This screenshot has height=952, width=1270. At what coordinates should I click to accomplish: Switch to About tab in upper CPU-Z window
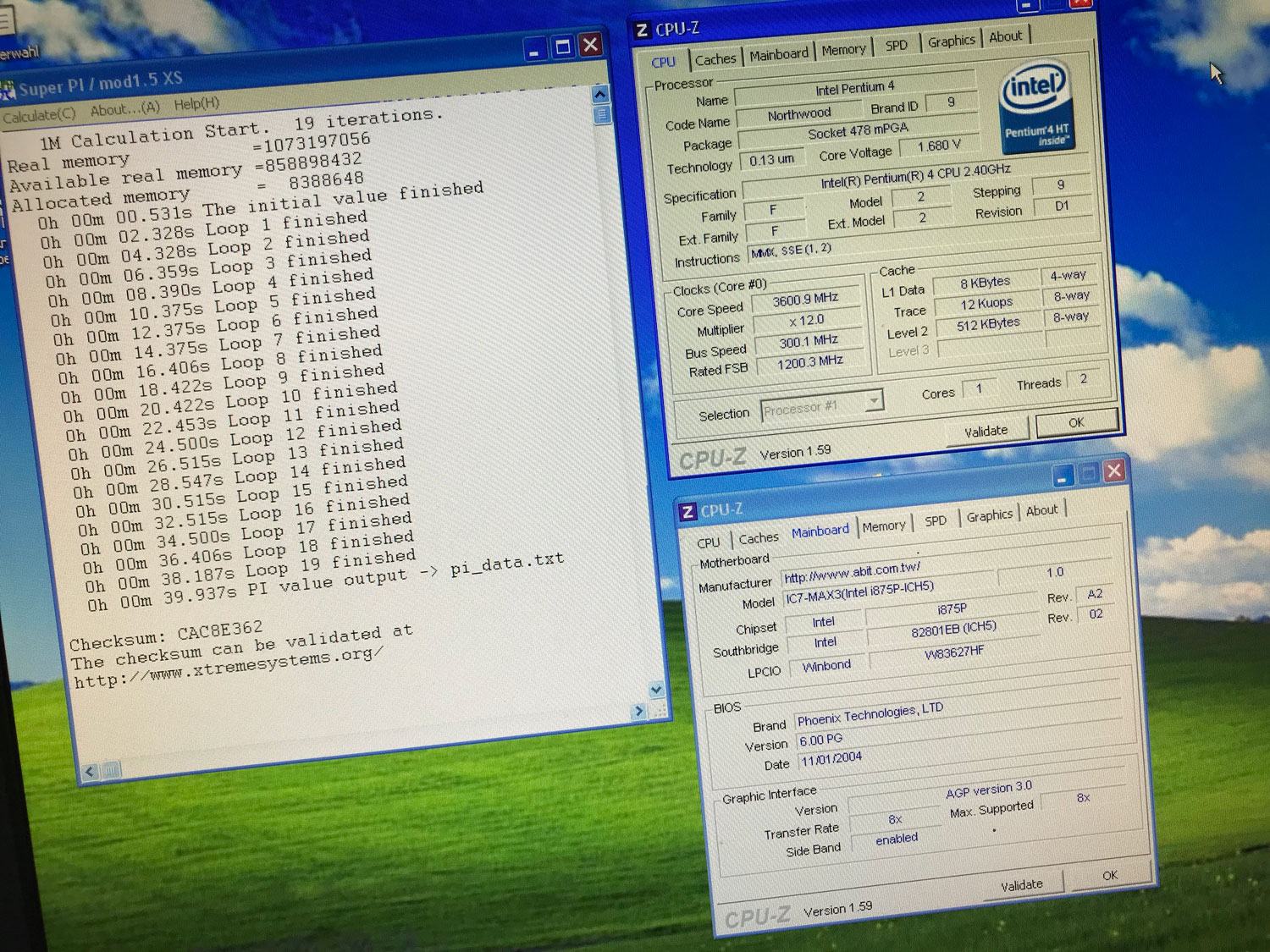pyautogui.click(x=1005, y=36)
